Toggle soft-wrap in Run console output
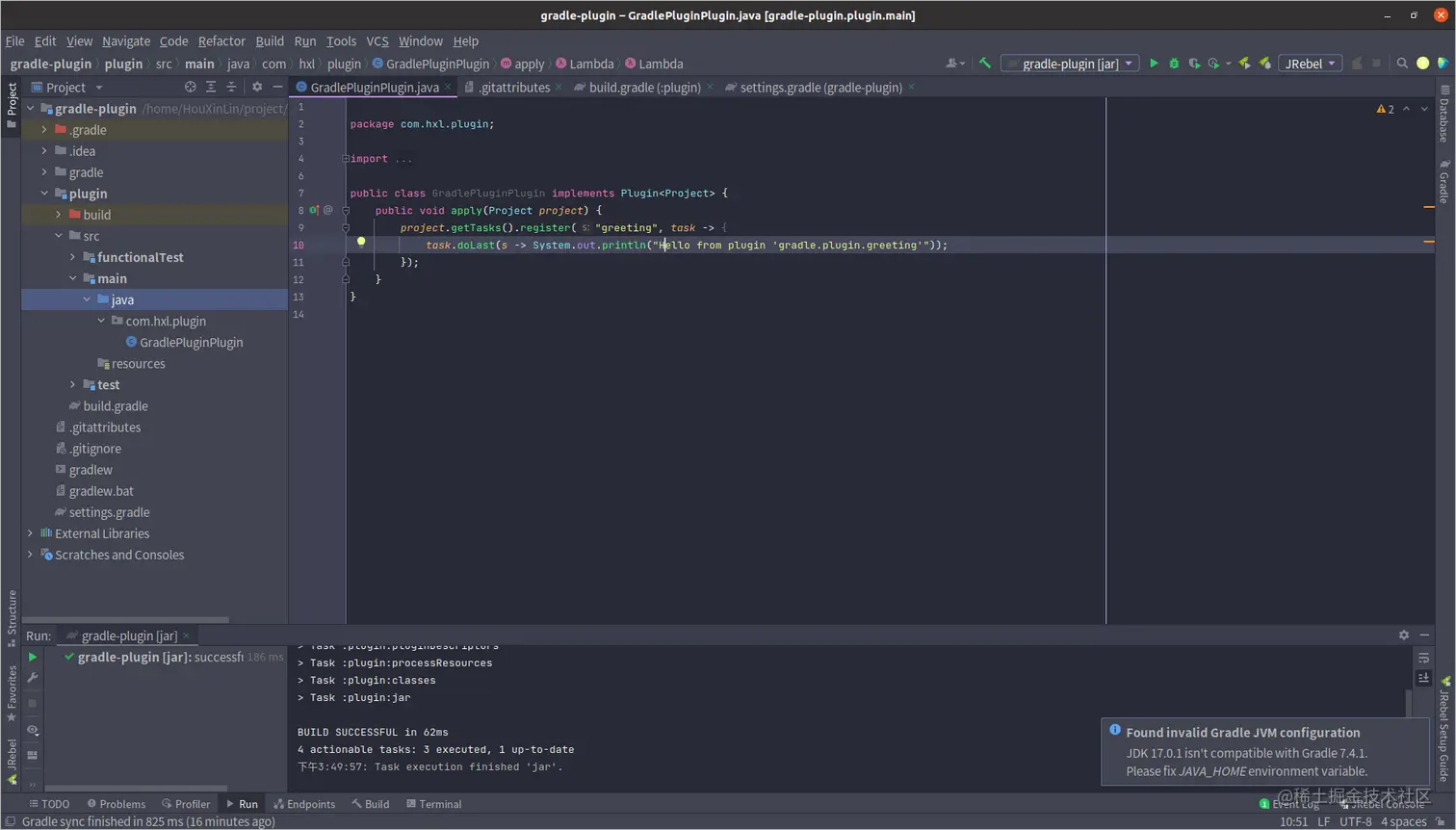Viewport: 1456px width, 830px height. point(1423,658)
